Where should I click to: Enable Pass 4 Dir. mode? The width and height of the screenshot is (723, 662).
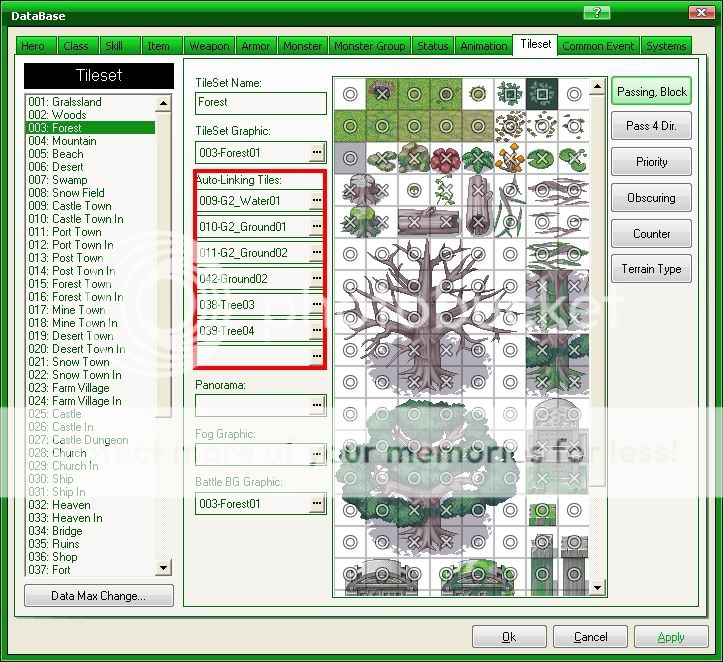651,126
